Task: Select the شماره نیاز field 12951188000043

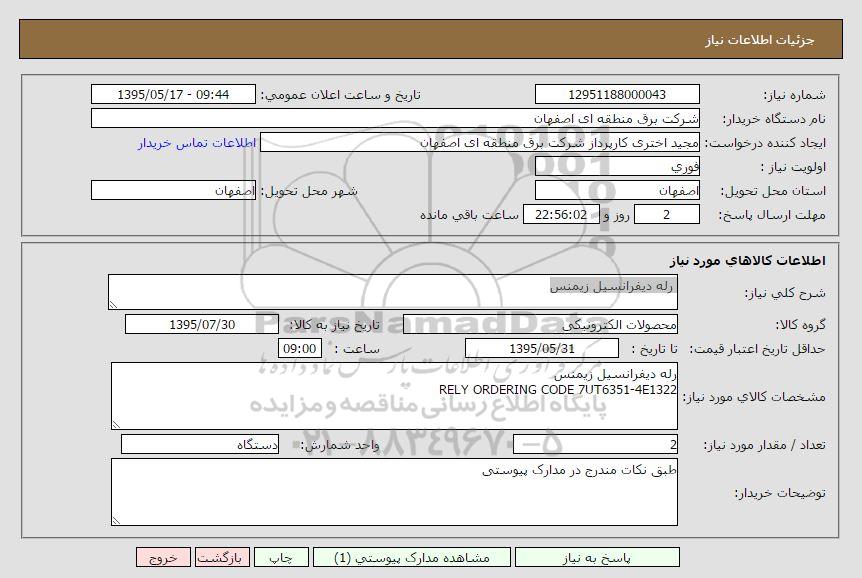Action: point(617,95)
